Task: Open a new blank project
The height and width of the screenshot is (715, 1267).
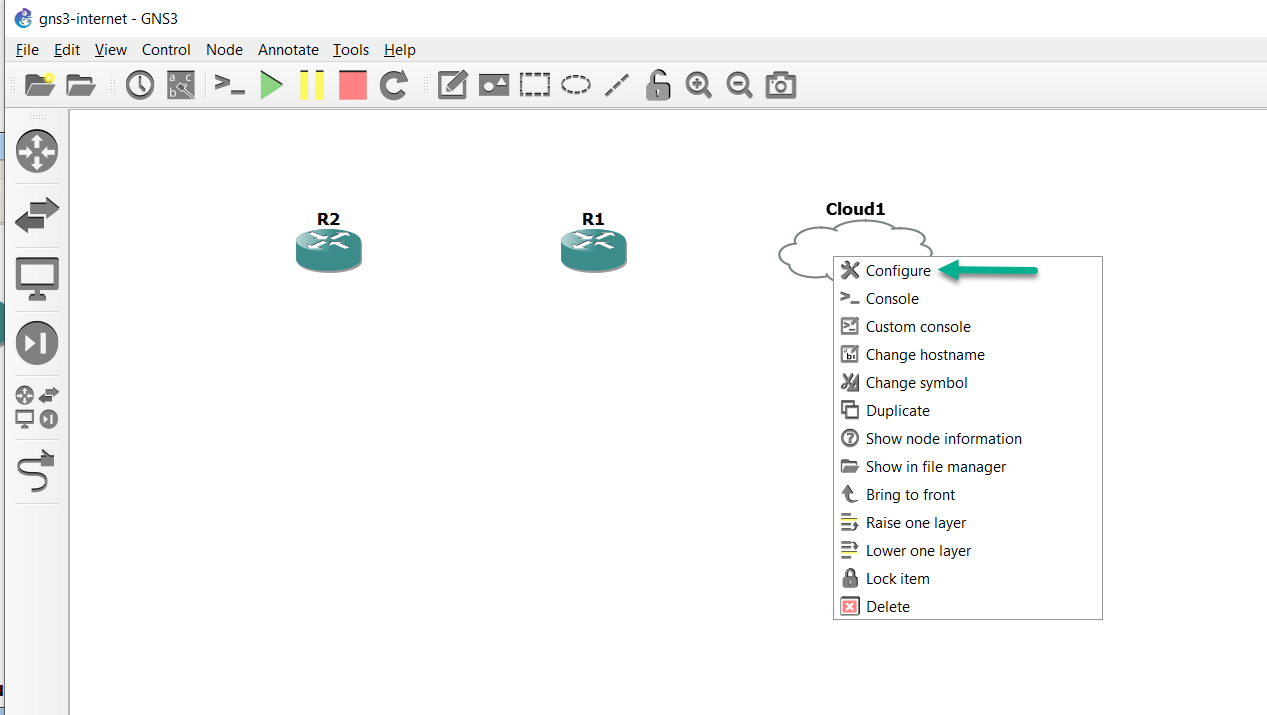Action: [x=40, y=85]
